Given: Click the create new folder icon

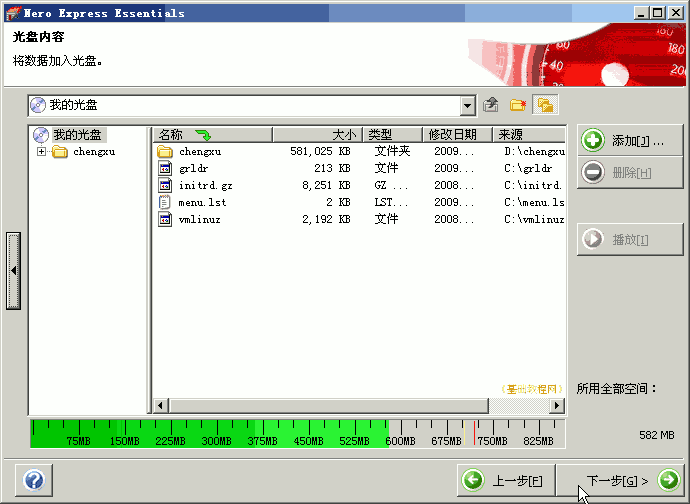Looking at the screenshot, I should pyautogui.click(x=518, y=105).
